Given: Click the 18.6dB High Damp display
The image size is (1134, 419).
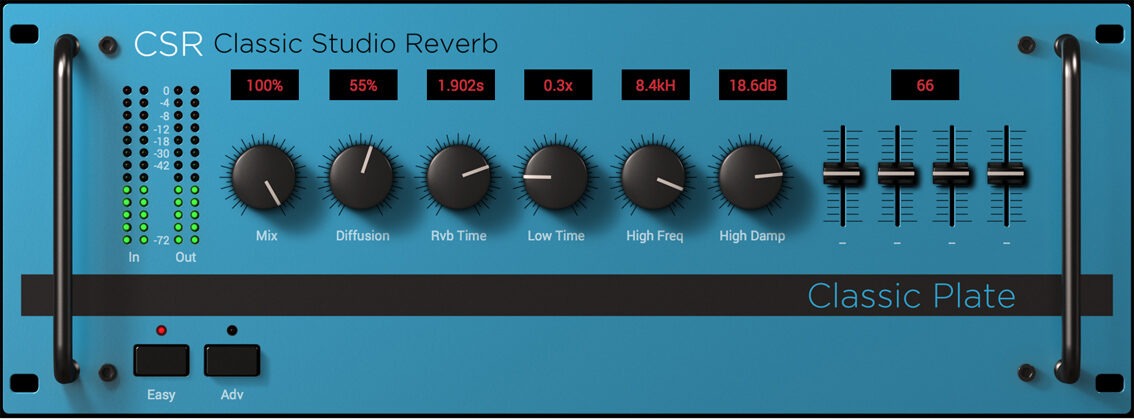Looking at the screenshot, I should click(752, 86).
